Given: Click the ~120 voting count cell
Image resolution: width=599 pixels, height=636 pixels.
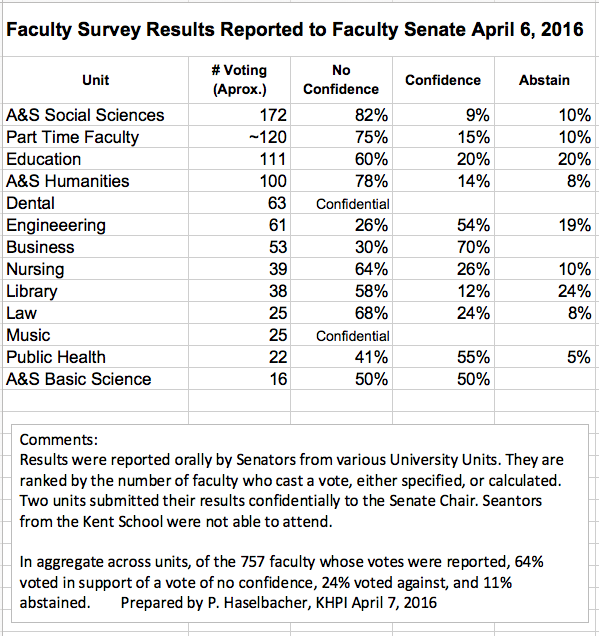Looking at the screenshot, I should (239, 137).
